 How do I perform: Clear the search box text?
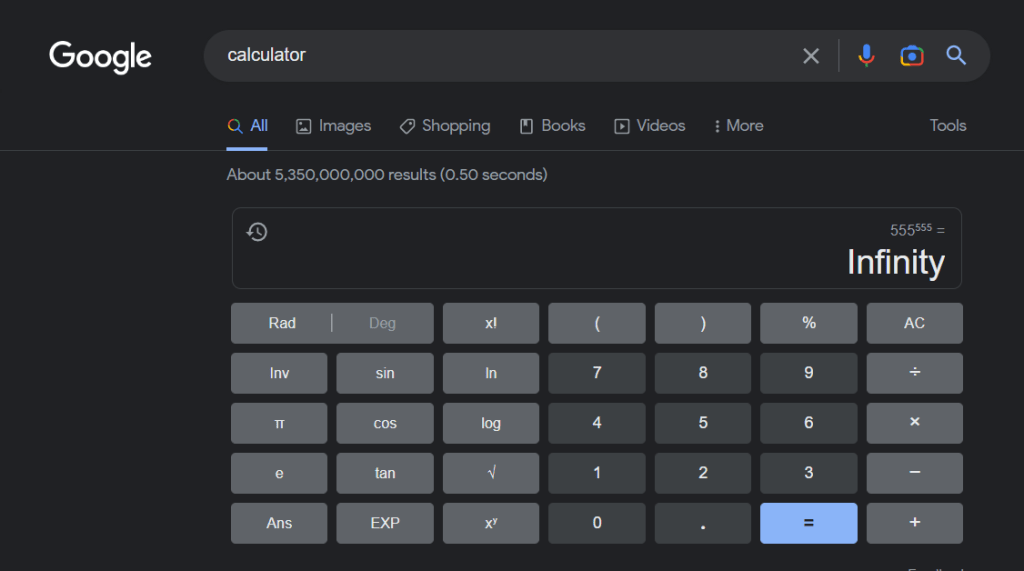coord(811,56)
